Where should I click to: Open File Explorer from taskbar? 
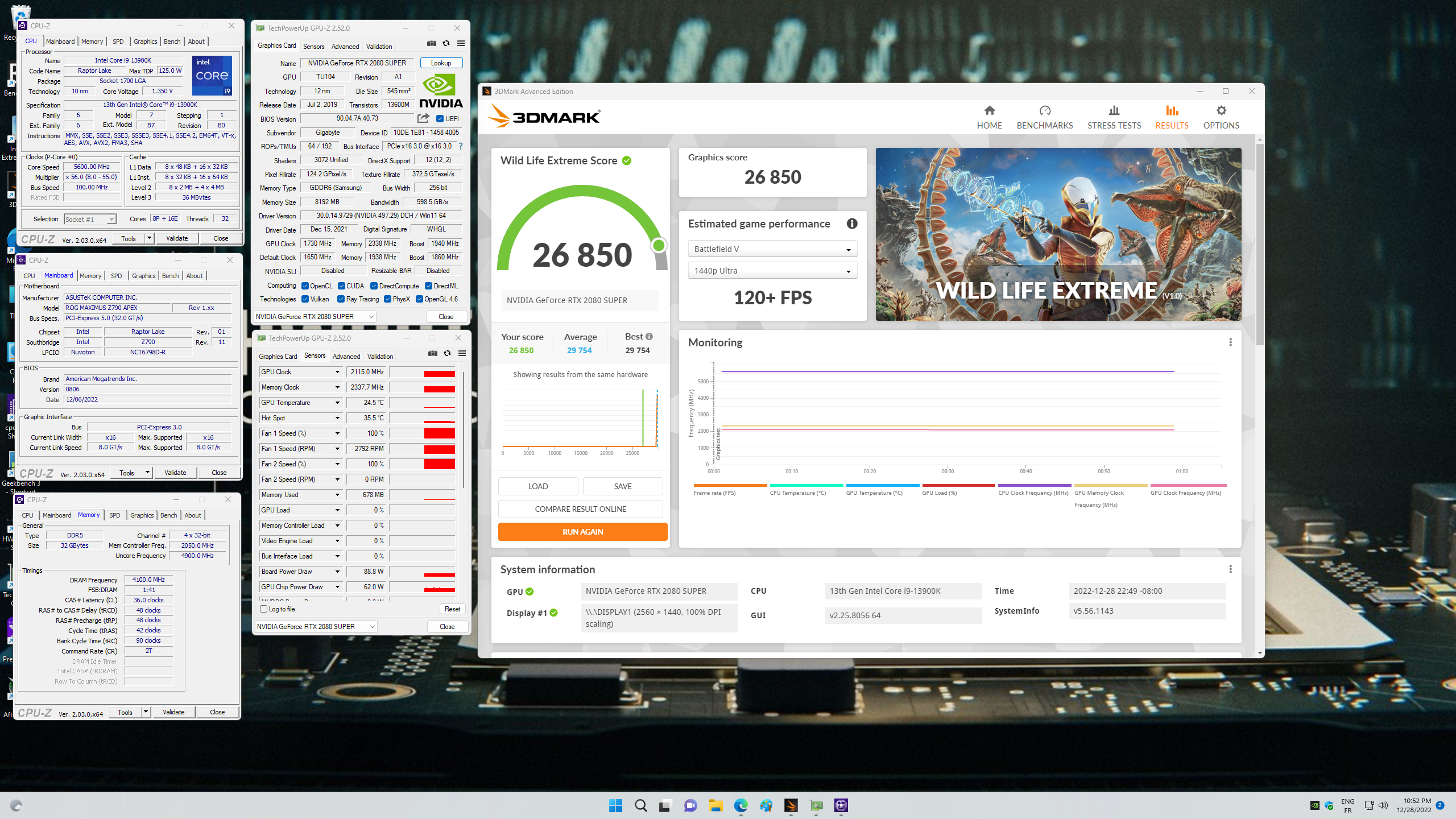click(715, 805)
